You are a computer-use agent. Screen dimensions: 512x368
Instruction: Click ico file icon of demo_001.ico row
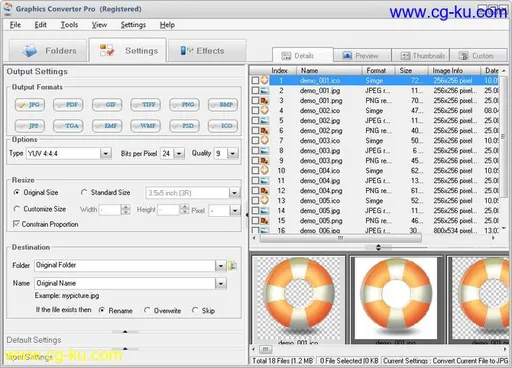tap(265, 80)
